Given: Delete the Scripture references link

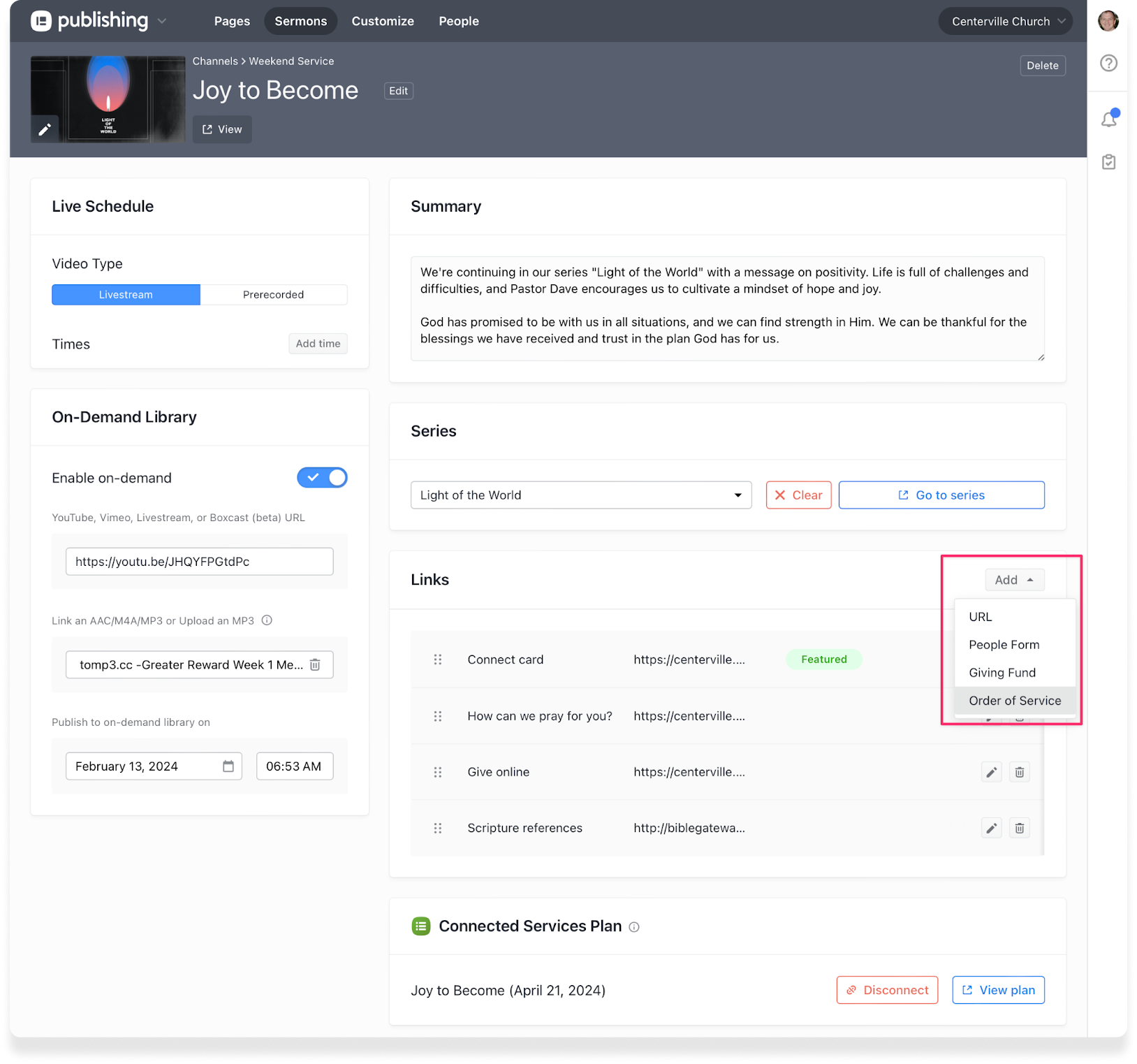Looking at the screenshot, I should [x=1019, y=828].
